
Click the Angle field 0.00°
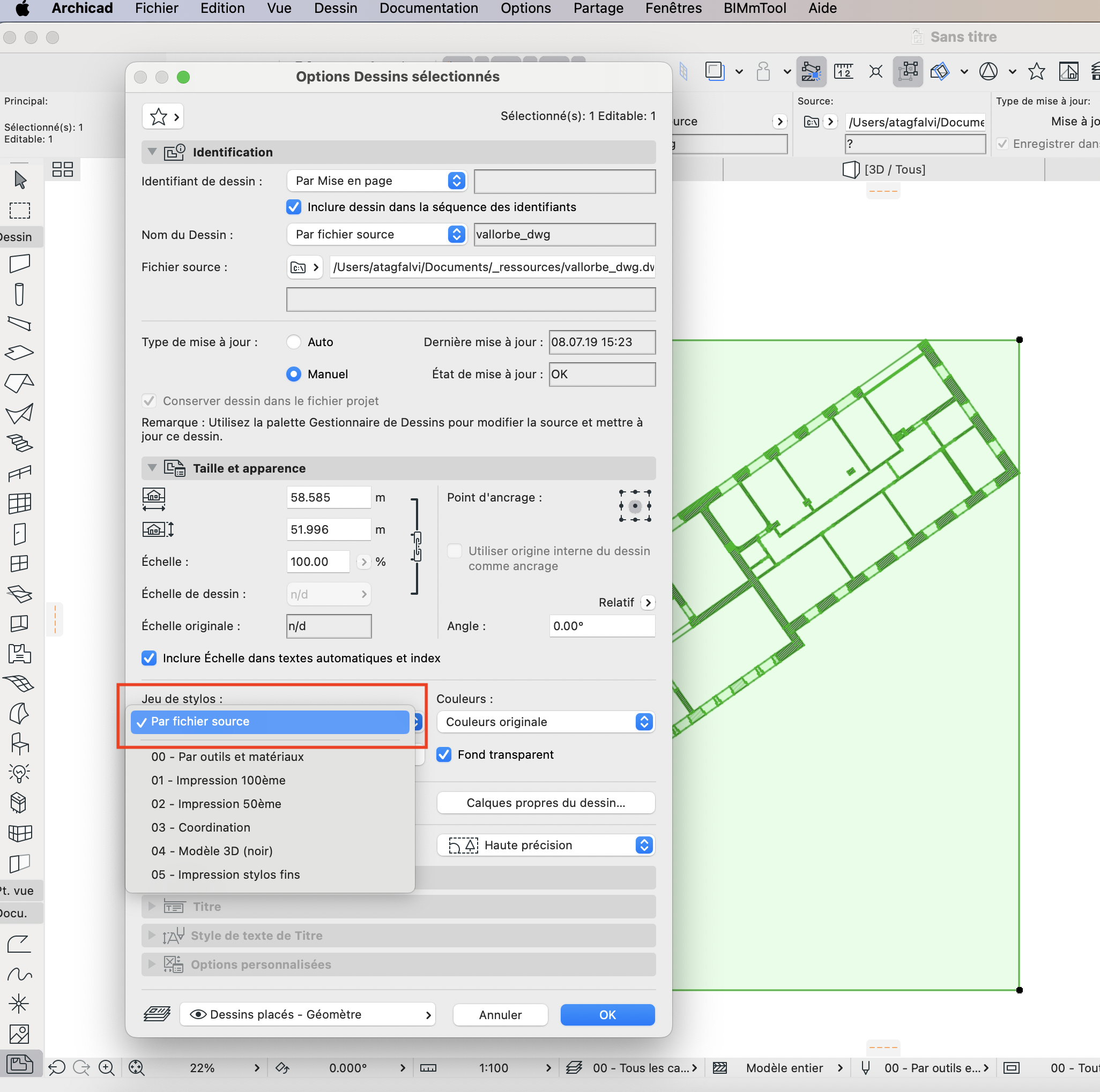tap(602, 626)
